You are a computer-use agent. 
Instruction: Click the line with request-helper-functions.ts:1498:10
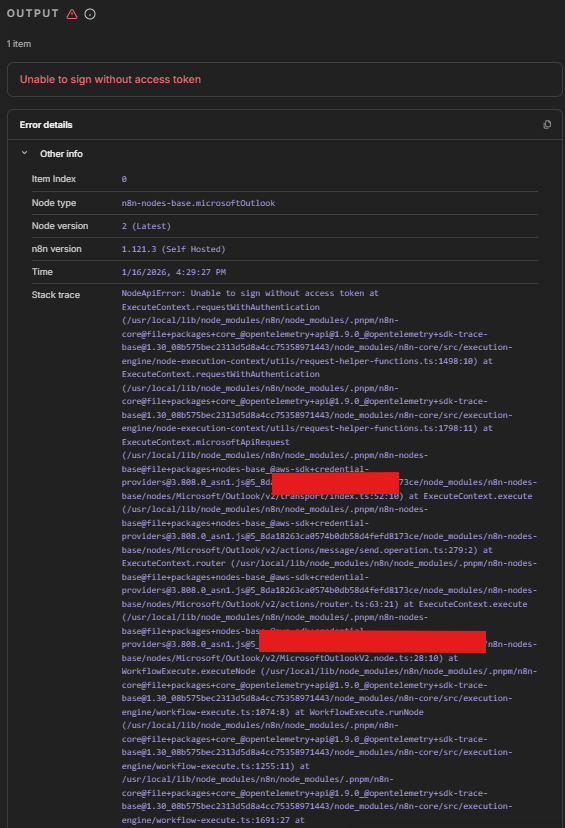(x=307, y=361)
